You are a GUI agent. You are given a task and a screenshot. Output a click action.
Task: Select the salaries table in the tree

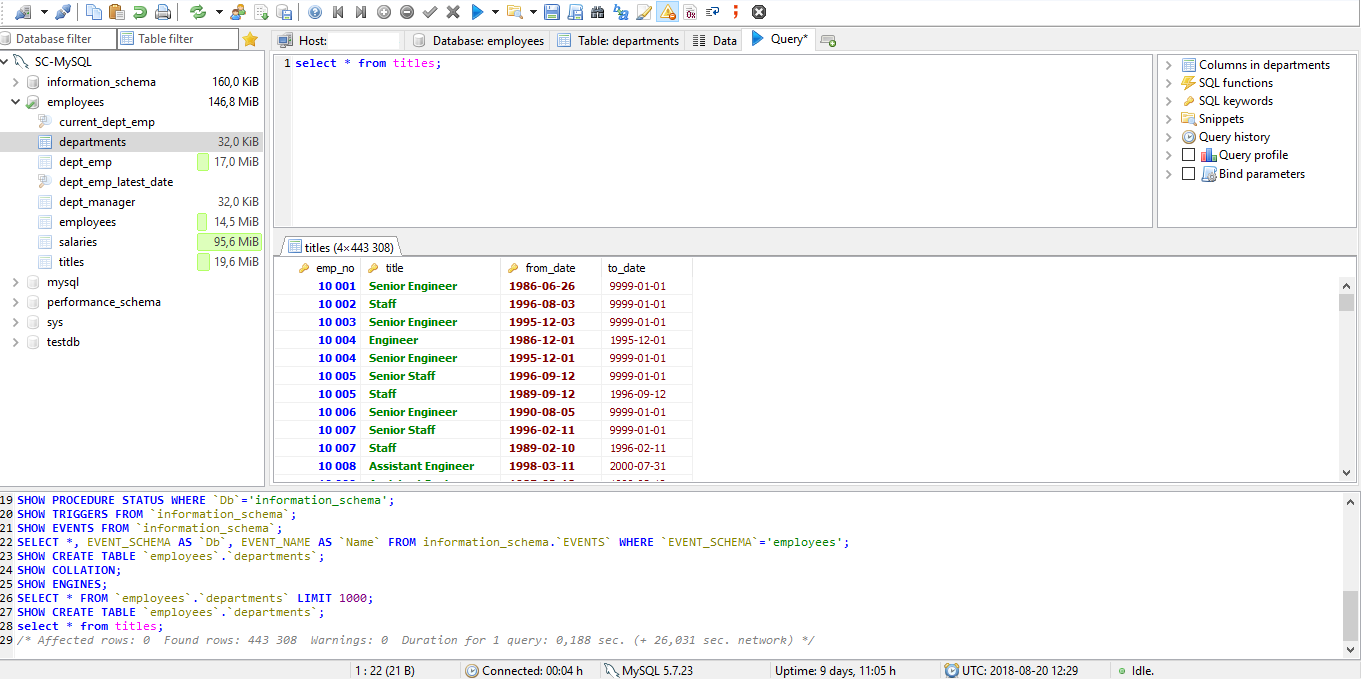[x=78, y=242]
